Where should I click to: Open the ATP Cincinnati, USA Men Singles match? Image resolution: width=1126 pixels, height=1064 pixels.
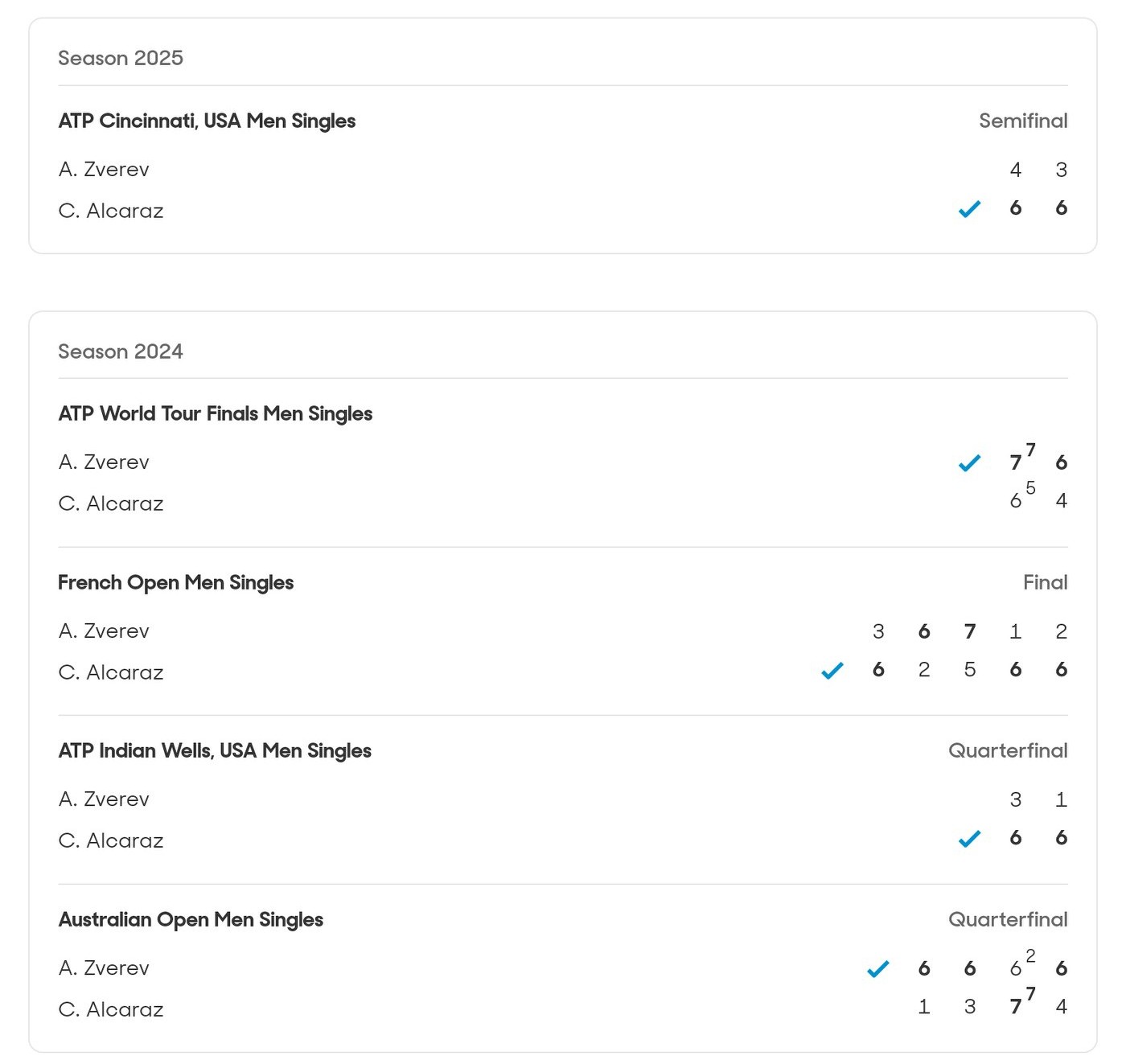(x=207, y=121)
